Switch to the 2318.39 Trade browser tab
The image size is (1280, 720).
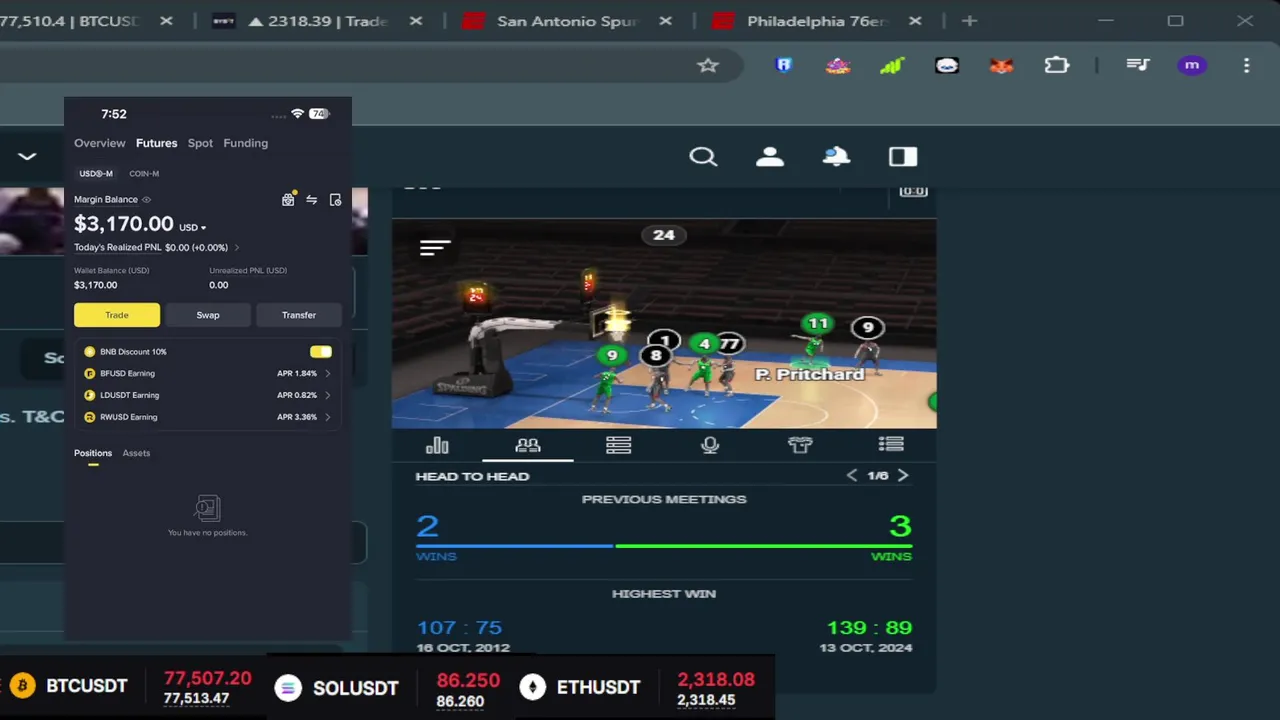pyautogui.click(x=318, y=21)
